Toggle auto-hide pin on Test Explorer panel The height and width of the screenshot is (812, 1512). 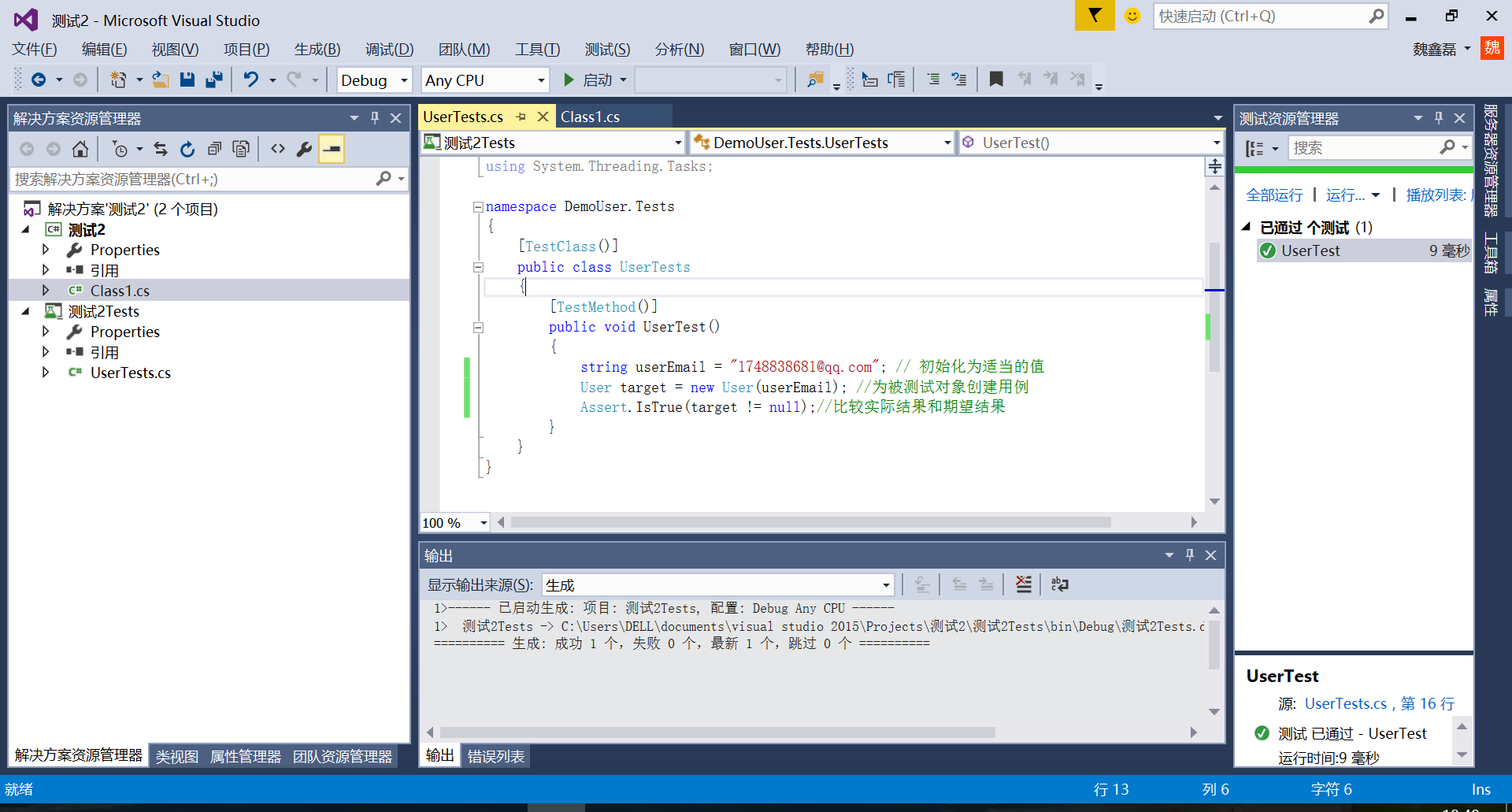point(1439,118)
